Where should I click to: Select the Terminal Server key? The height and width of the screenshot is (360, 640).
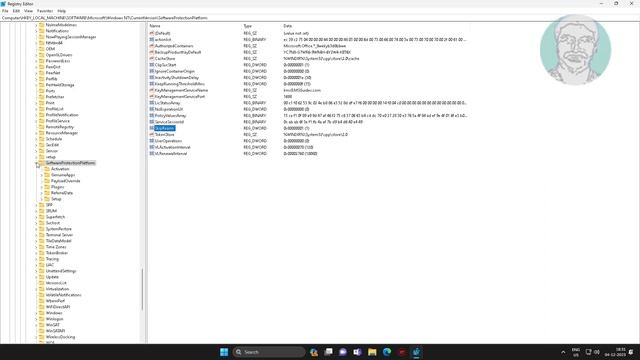(59, 235)
